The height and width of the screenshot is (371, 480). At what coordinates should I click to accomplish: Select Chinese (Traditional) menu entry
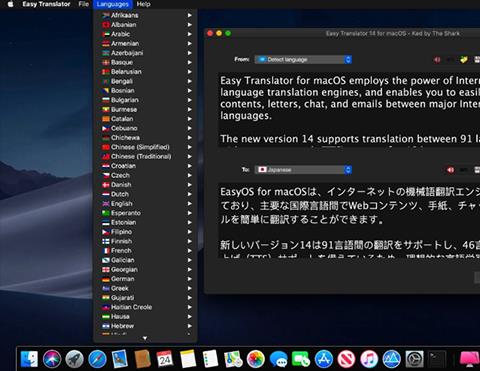point(145,156)
